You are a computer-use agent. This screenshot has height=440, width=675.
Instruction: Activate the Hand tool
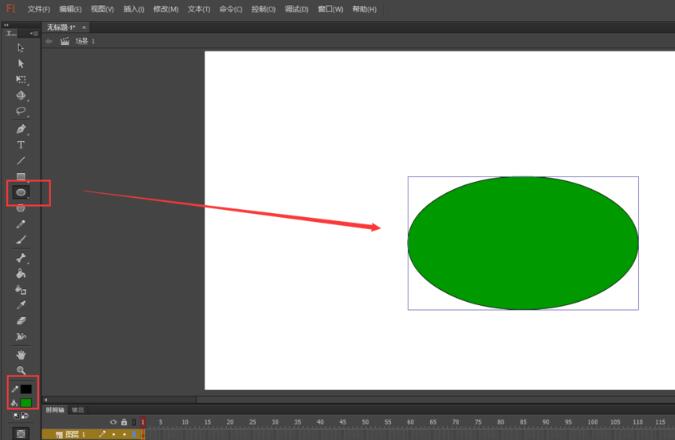pyautogui.click(x=21, y=355)
